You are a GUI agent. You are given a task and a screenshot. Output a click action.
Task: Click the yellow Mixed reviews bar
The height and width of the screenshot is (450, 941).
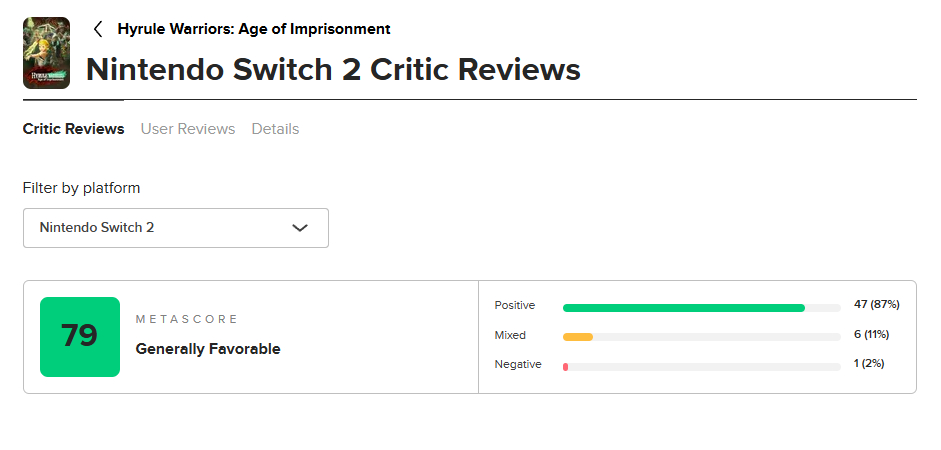tap(578, 337)
